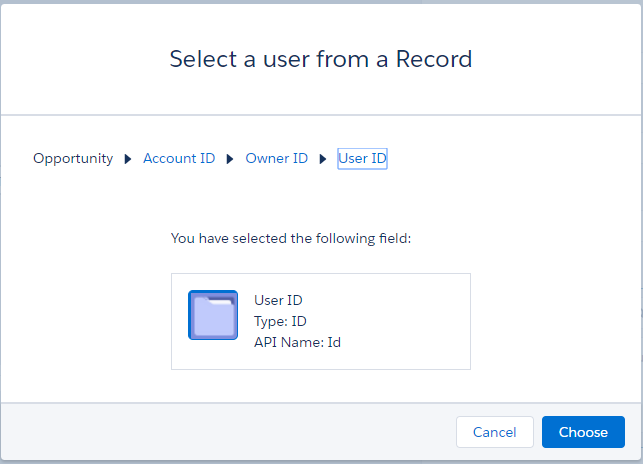643x464 pixels.
Task: Click the 'API Name: Id' line
Action: [298, 342]
